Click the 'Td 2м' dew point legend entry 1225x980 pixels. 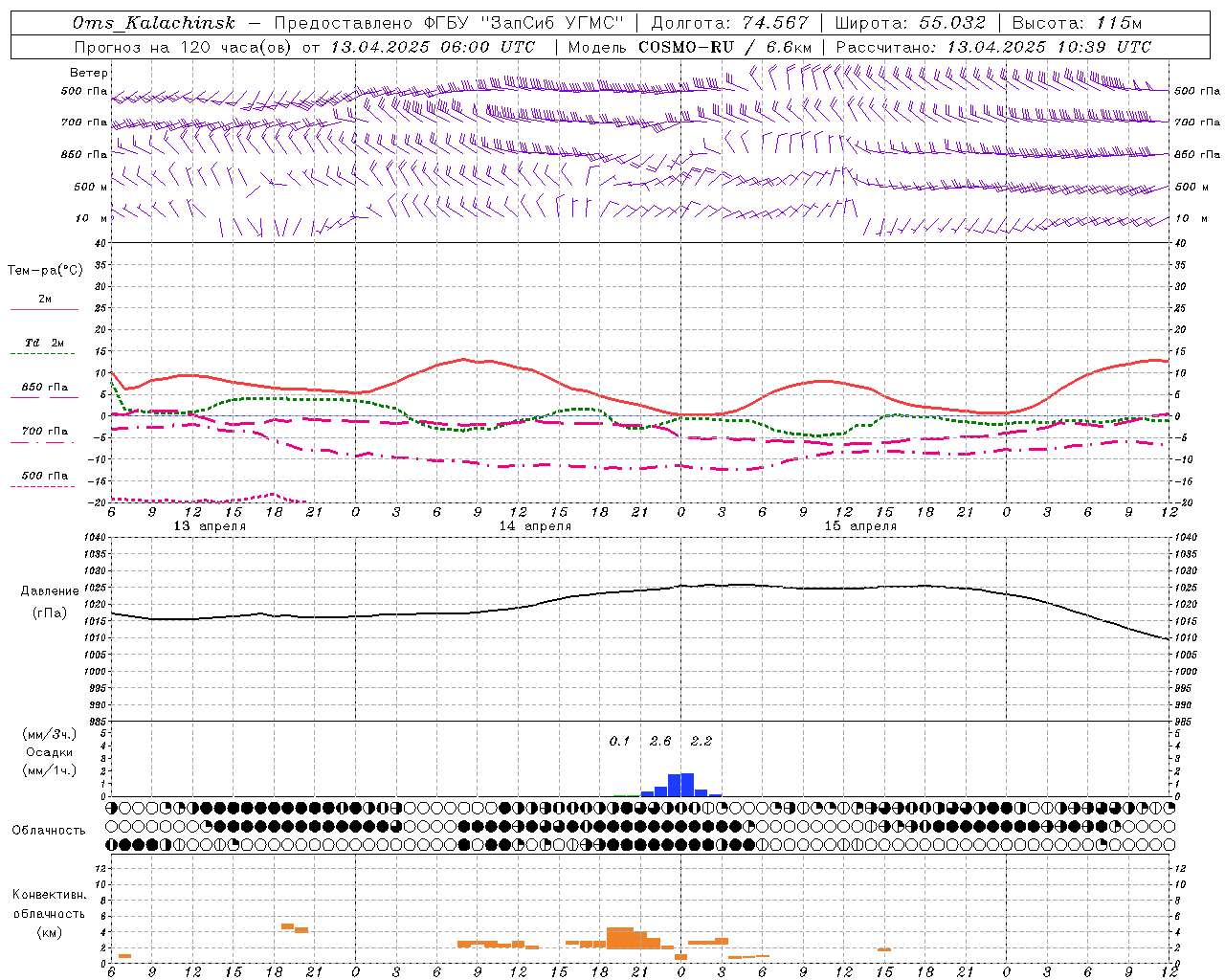tap(44, 343)
